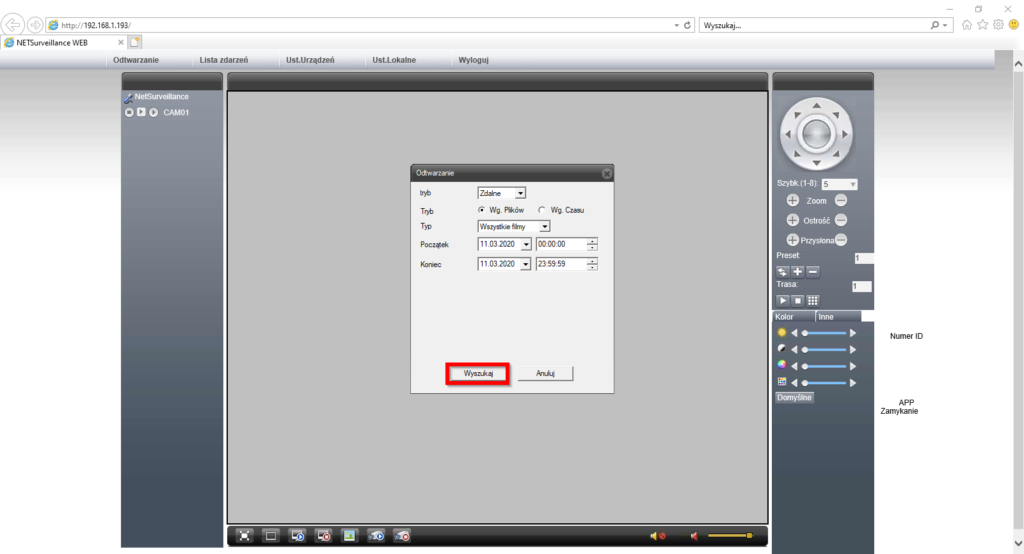Screen dimensions: 1024x554
Task: Open the Lista zdarzeń menu
Action: pyautogui.click(x=224, y=60)
